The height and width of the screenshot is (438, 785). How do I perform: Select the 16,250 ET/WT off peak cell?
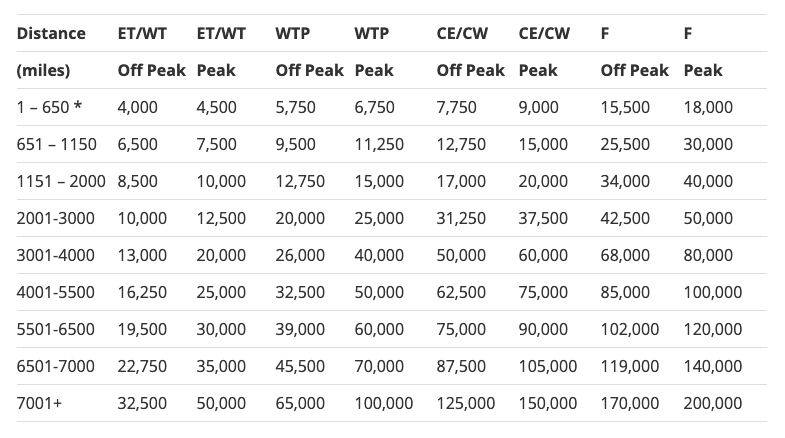click(142, 292)
